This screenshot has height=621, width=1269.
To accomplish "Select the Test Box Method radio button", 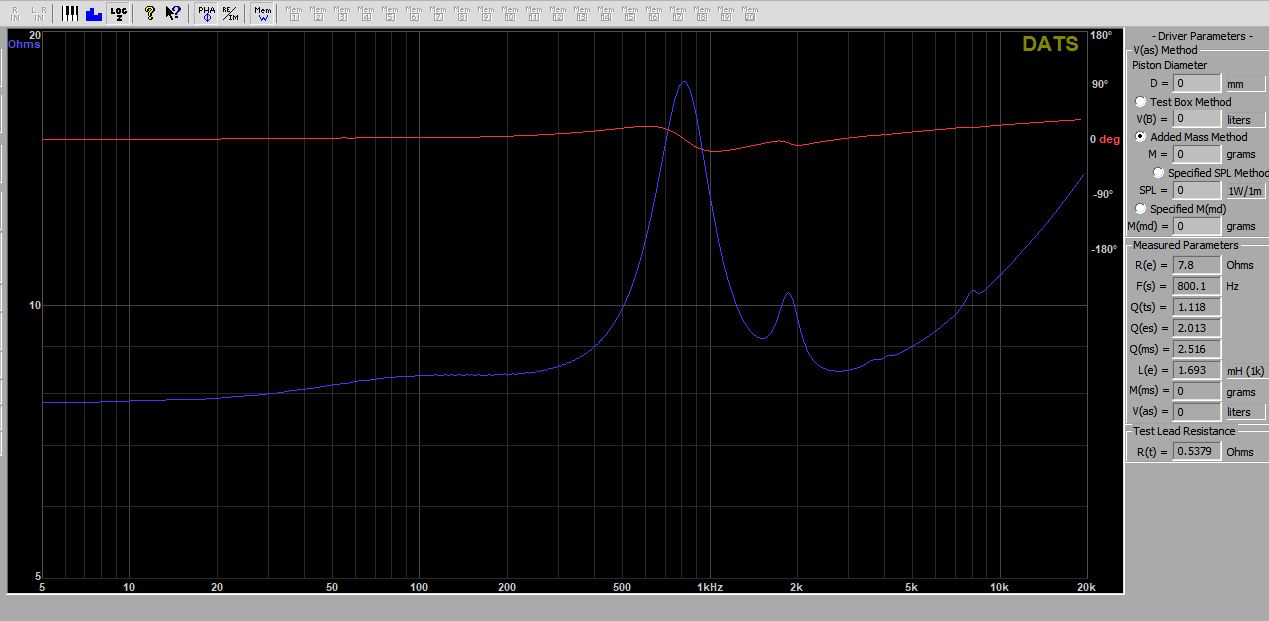I will click(x=1141, y=102).
